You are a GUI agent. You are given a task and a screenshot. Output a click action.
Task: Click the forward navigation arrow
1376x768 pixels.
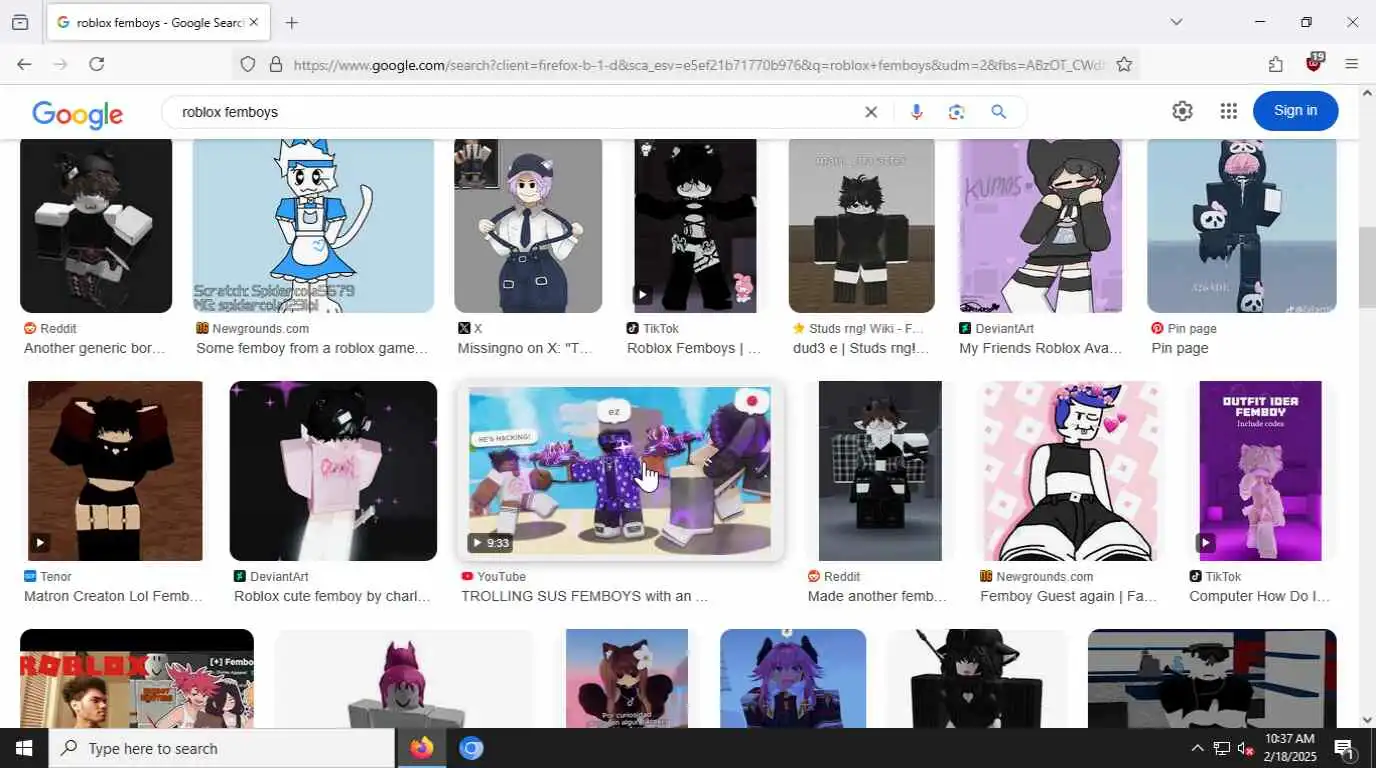(x=60, y=64)
